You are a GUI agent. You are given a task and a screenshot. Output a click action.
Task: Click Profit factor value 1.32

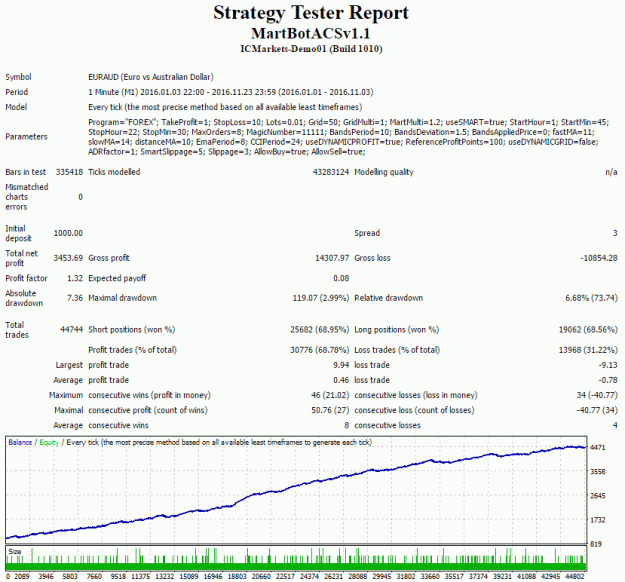(x=75, y=278)
